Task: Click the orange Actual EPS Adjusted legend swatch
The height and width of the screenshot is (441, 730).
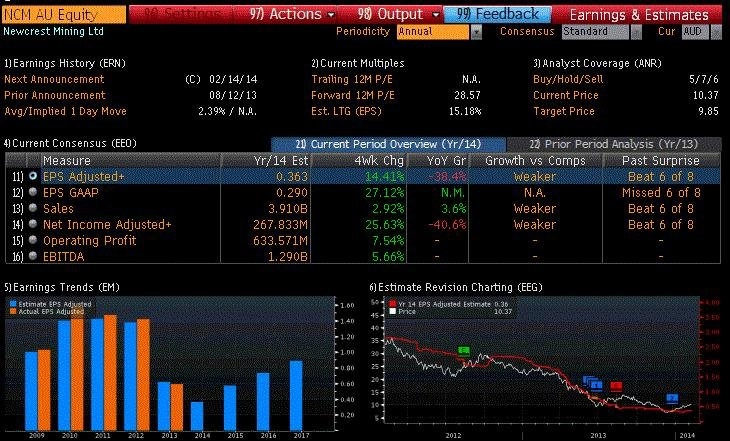Action: 13,311
